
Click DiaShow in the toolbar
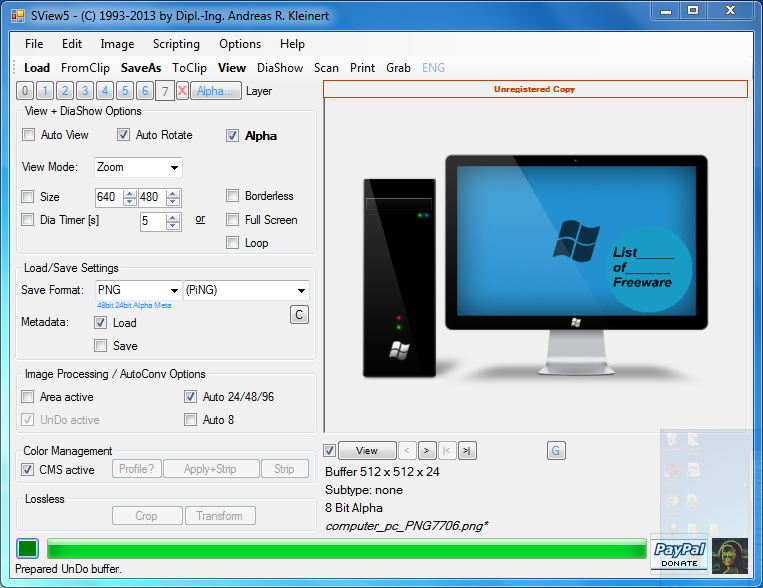click(x=280, y=68)
